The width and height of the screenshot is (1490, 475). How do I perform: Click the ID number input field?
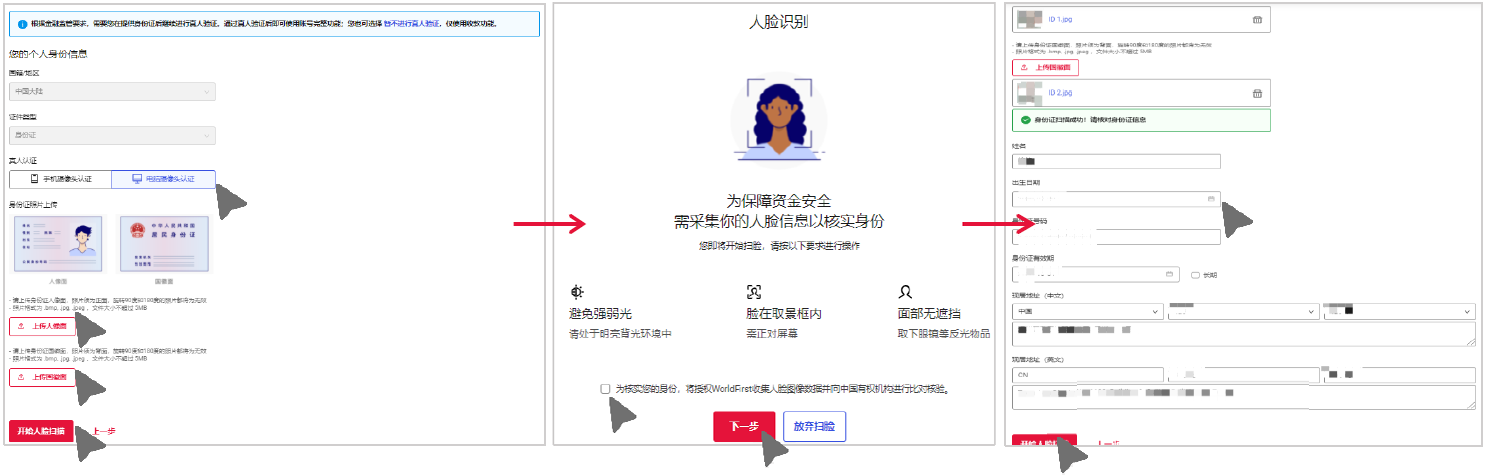point(1116,237)
